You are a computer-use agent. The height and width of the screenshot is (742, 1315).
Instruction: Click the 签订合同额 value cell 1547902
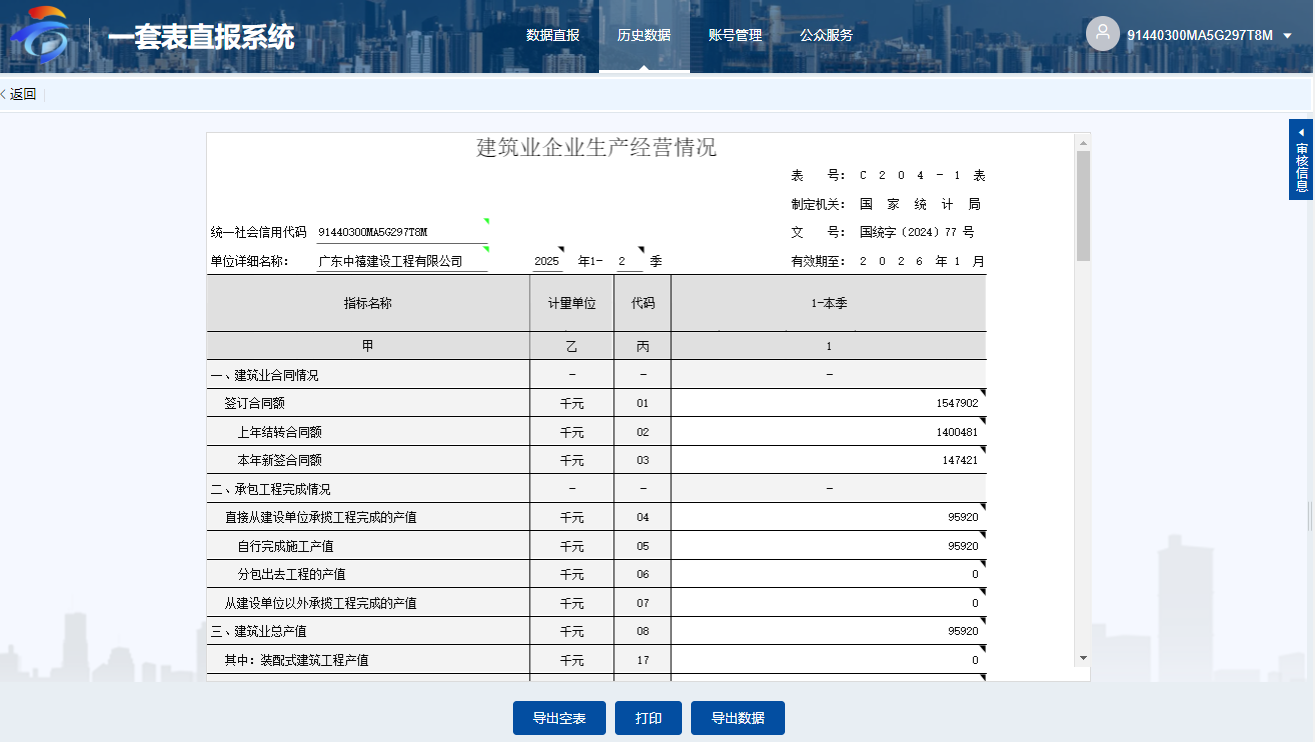click(x=828, y=403)
